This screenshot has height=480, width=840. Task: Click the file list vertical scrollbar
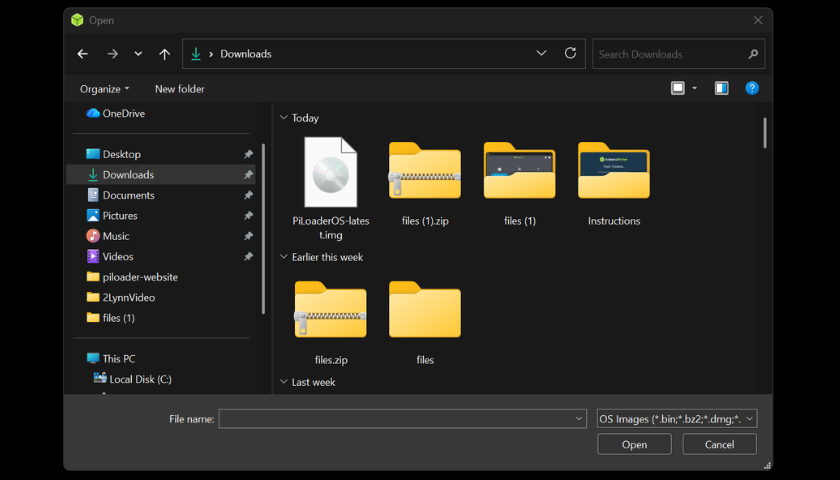[x=764, y=133]
